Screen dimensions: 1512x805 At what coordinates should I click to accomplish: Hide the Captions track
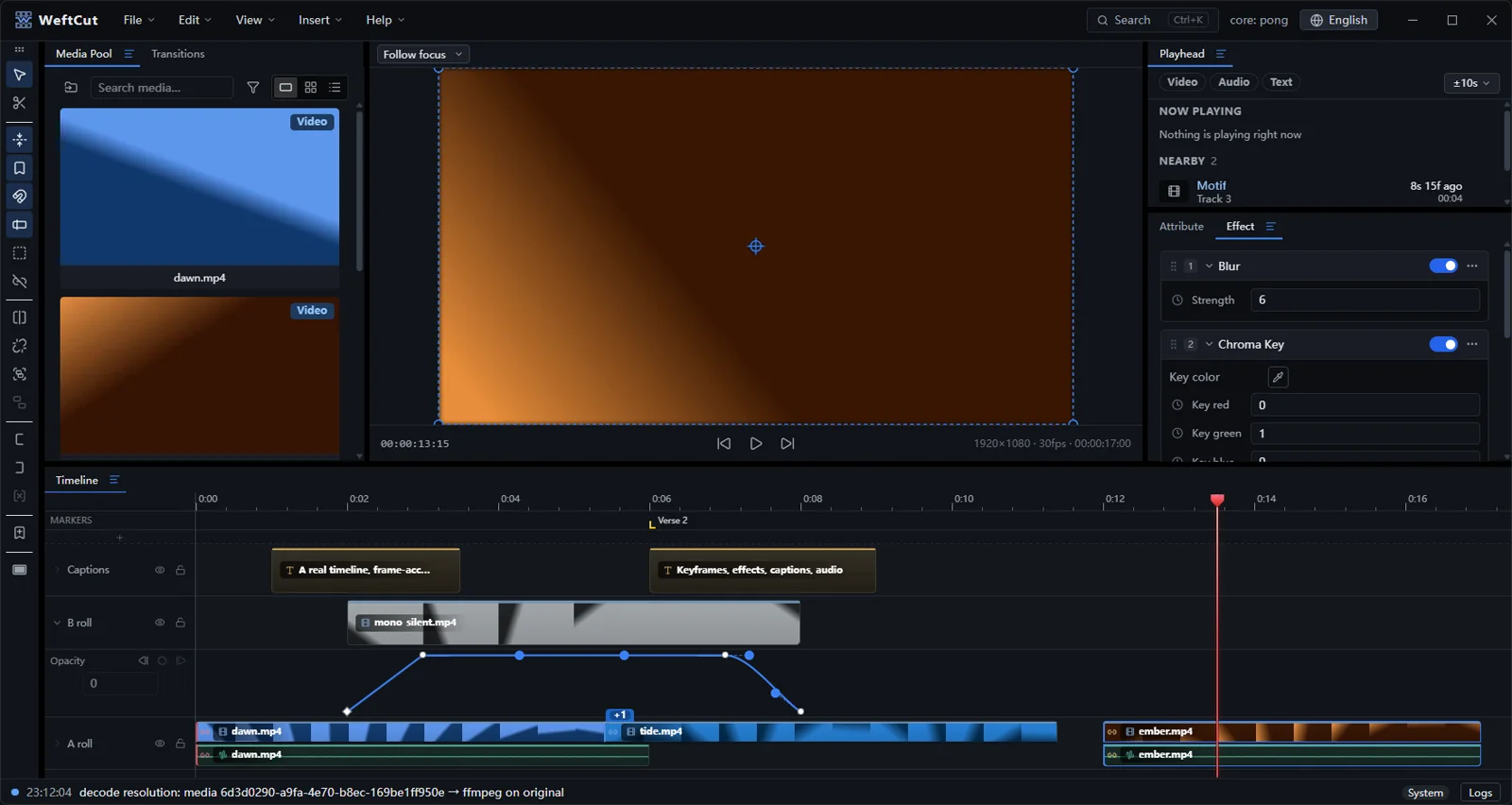[x=160, y=571]
